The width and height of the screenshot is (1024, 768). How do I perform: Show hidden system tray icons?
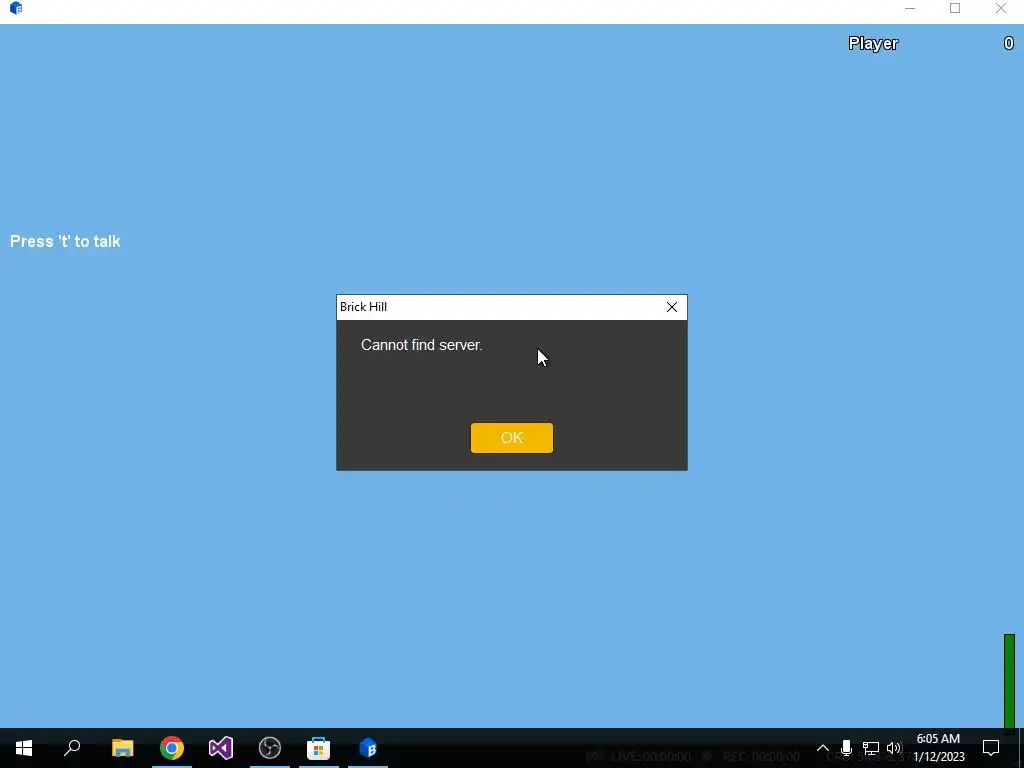point(823,748)
